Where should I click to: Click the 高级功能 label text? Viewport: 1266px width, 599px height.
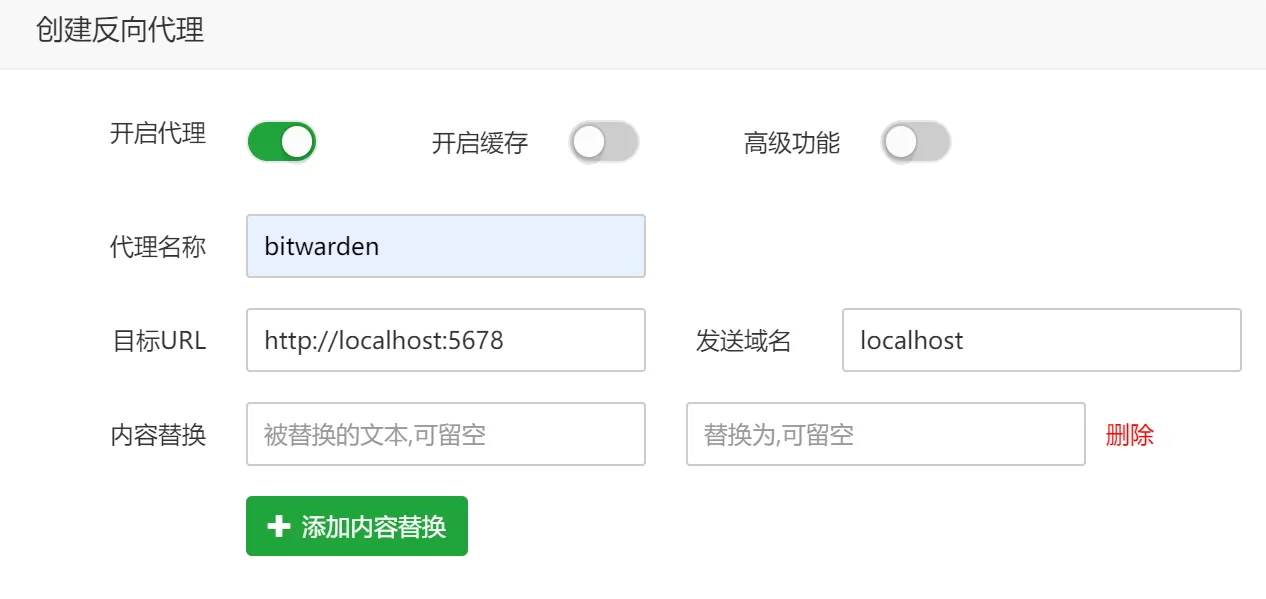pos(792,143)
